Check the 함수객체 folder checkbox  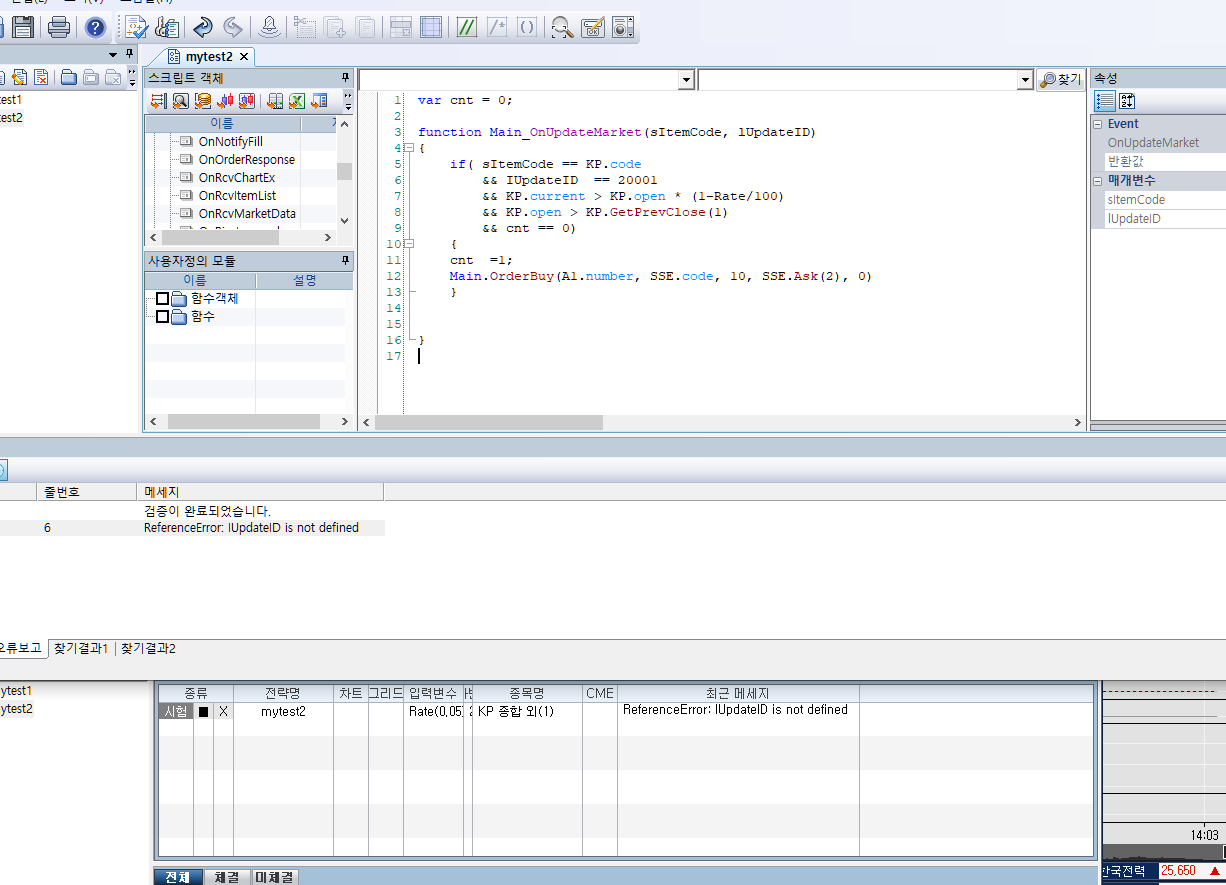[x=162, y=299]
